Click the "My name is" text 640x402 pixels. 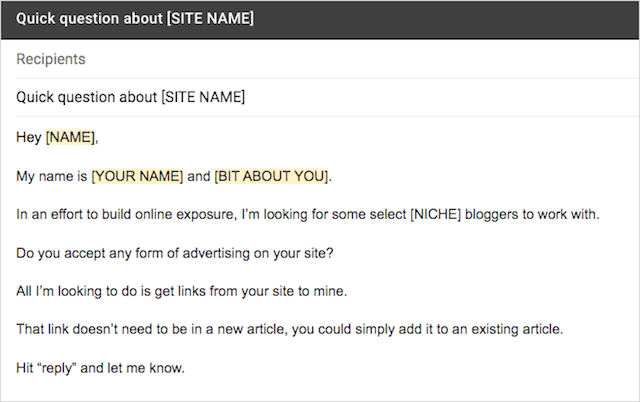[51, 177]
